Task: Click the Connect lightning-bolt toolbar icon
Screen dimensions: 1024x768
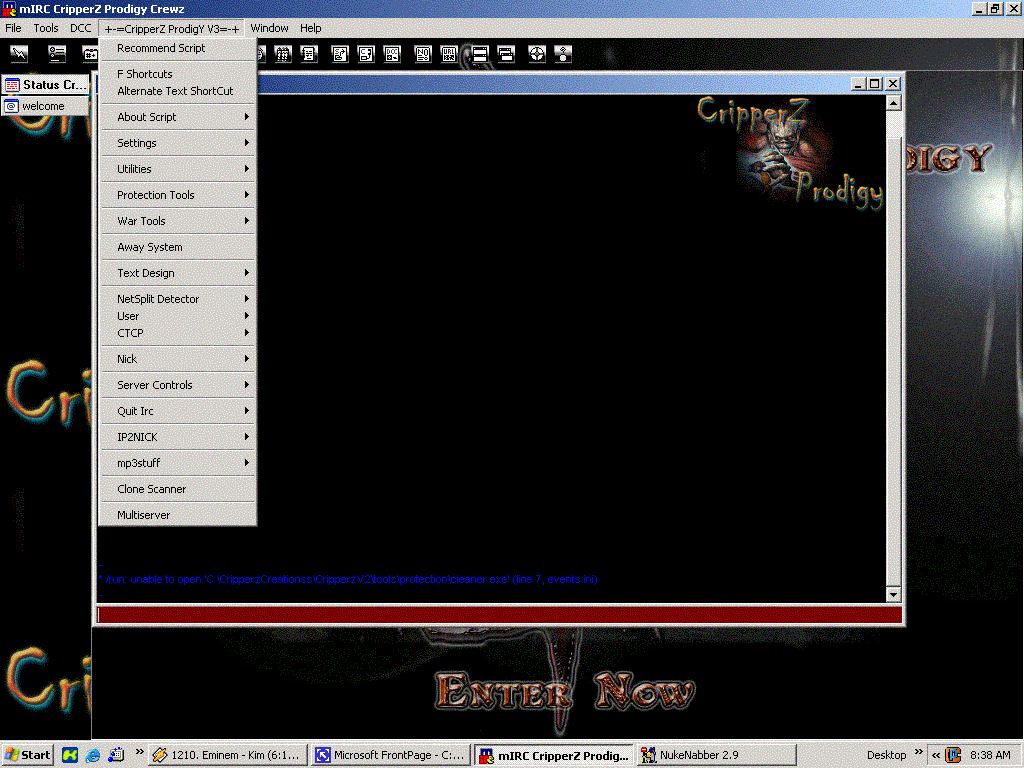Action: 20,54
